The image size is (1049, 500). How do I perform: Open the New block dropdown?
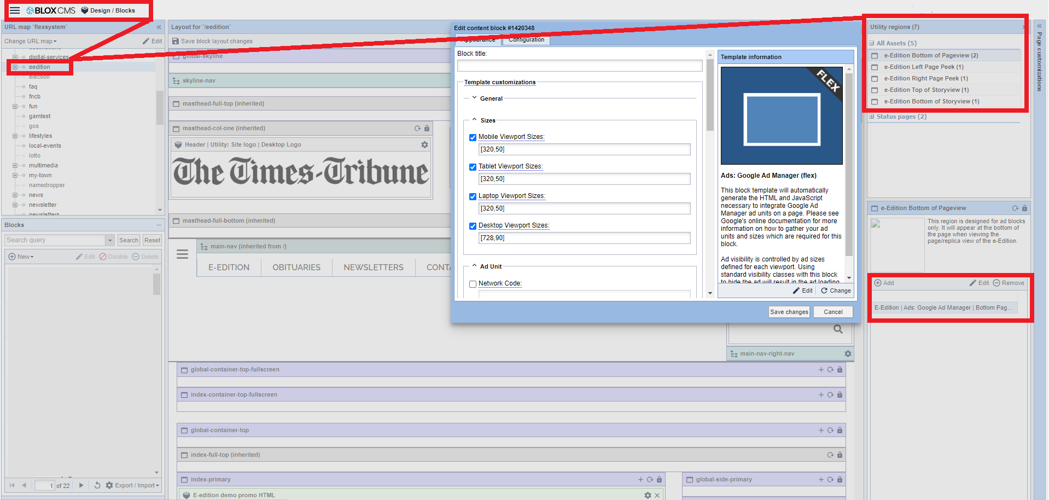[21, 257]
